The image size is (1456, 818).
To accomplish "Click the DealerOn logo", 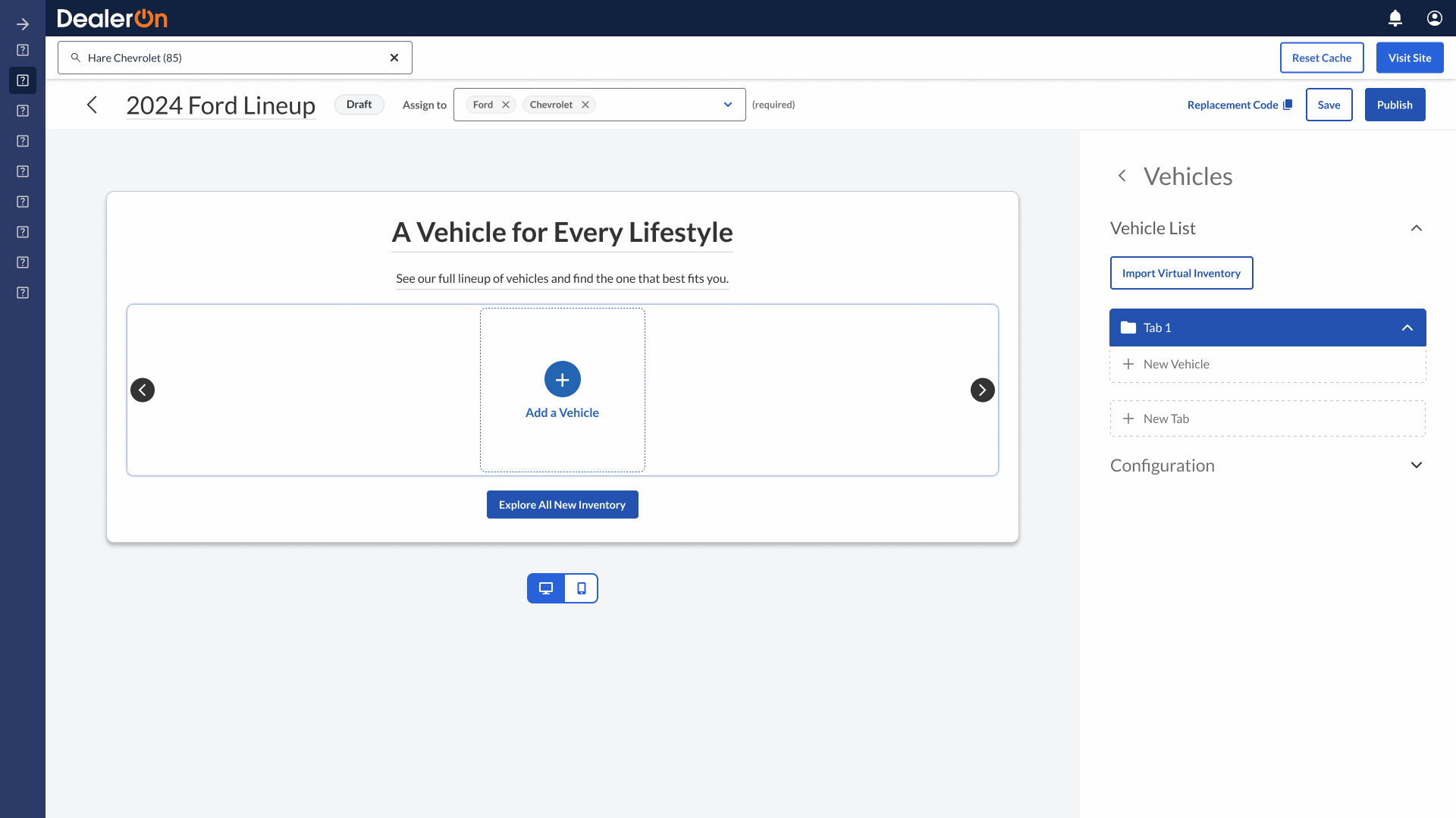I will [112, 18].
